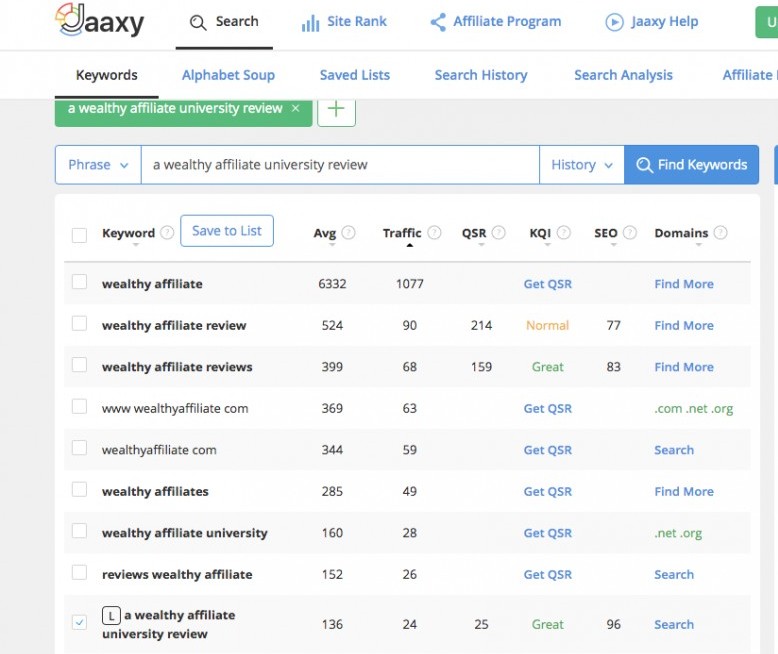The image size is (778, 654).
Task: Sort by SEO column header
Action: 606,233
